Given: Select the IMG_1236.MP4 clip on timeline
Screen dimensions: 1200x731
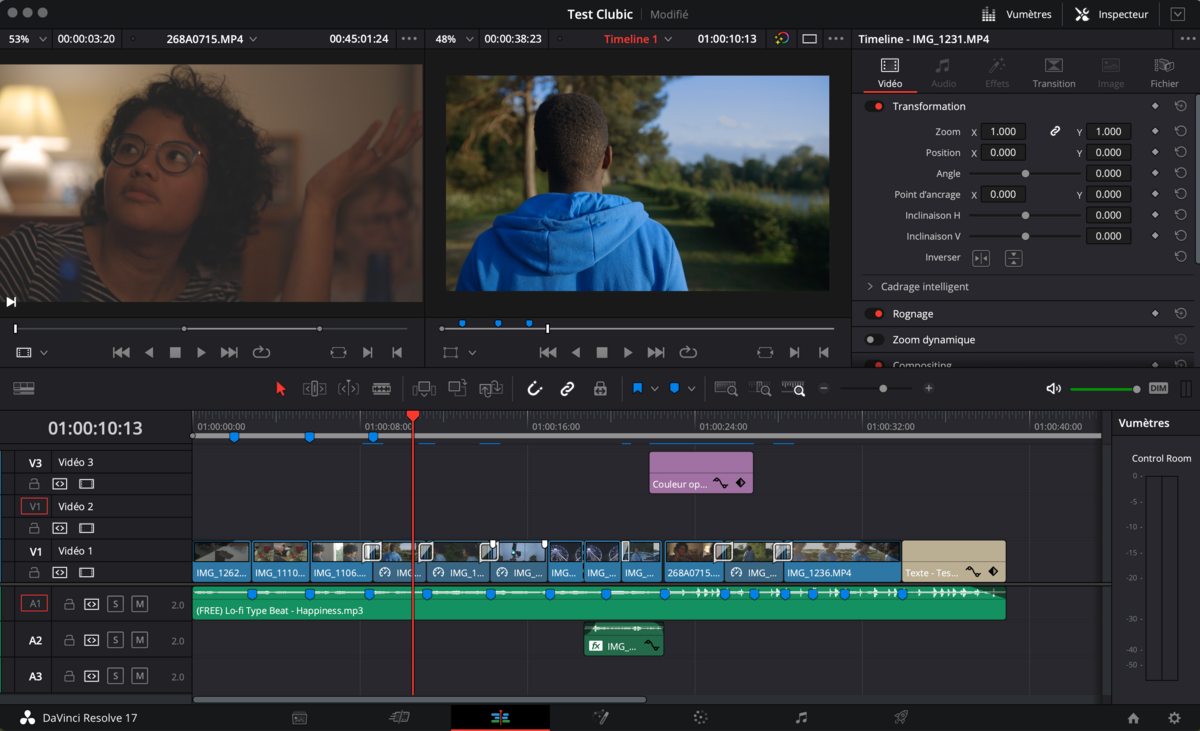Looking at the screenshot, I should coord(842,562).
